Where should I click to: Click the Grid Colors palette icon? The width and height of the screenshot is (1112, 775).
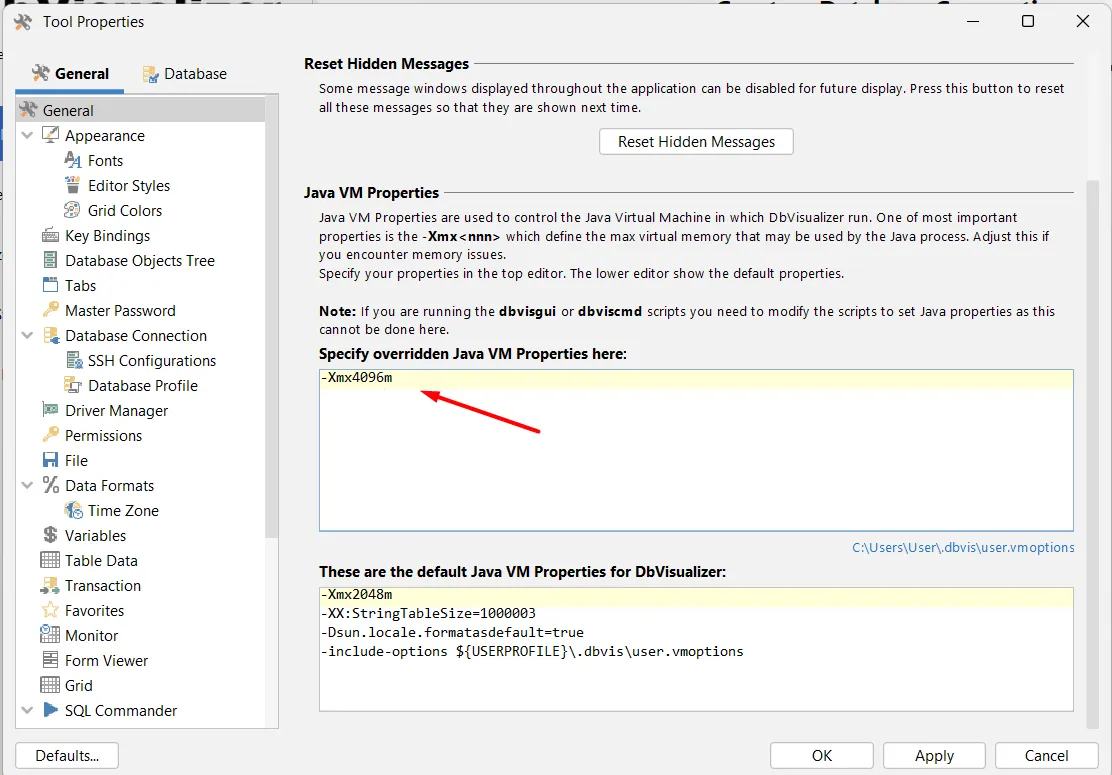(x=72, y=210)
